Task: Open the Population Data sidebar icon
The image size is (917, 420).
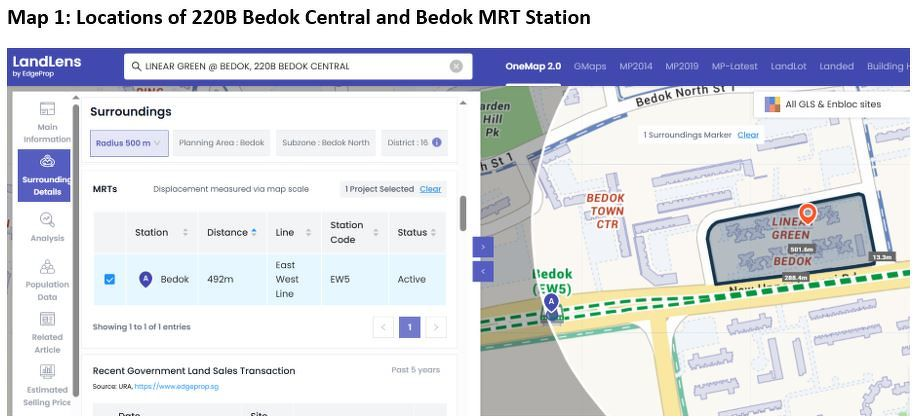Action: click(x=47, y=280)
